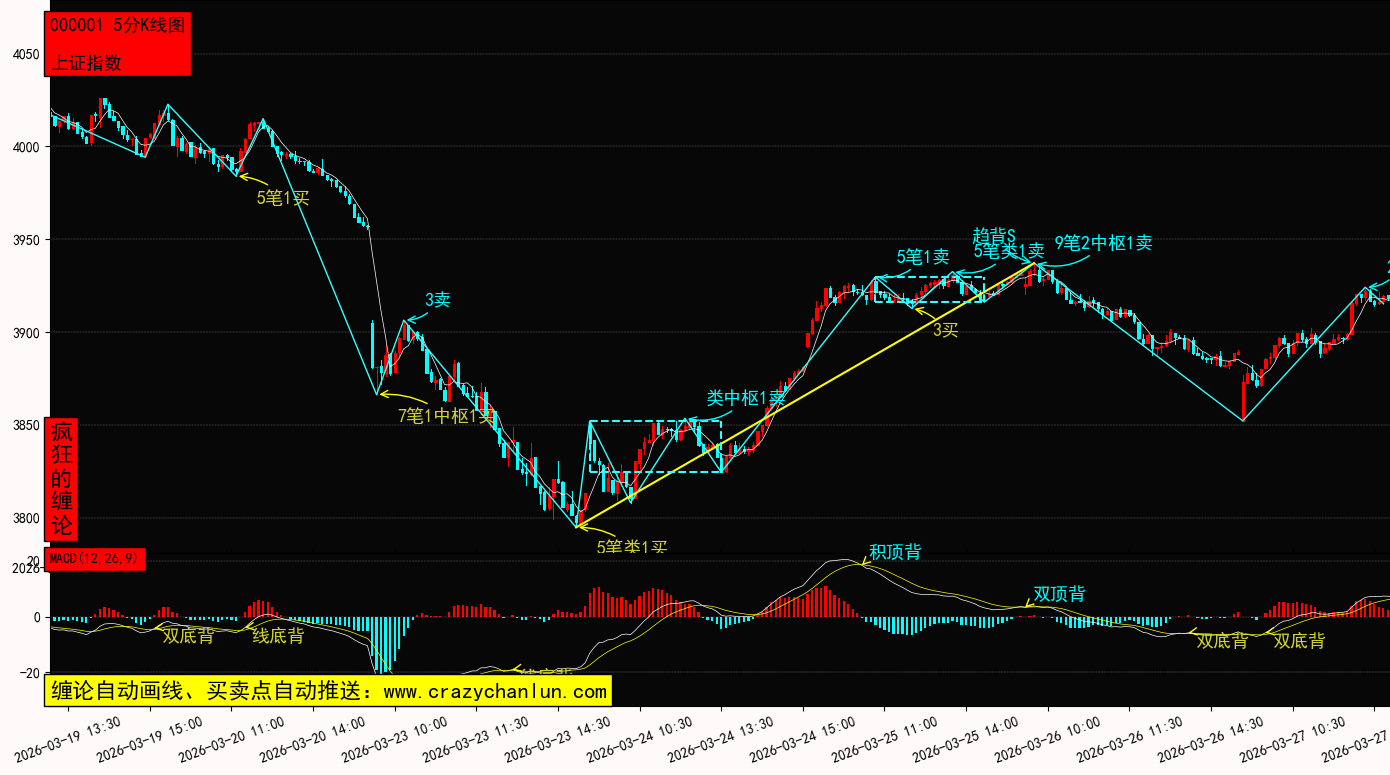Click the 5笔1买 buy signal annotation

click(x=283, y=198)
